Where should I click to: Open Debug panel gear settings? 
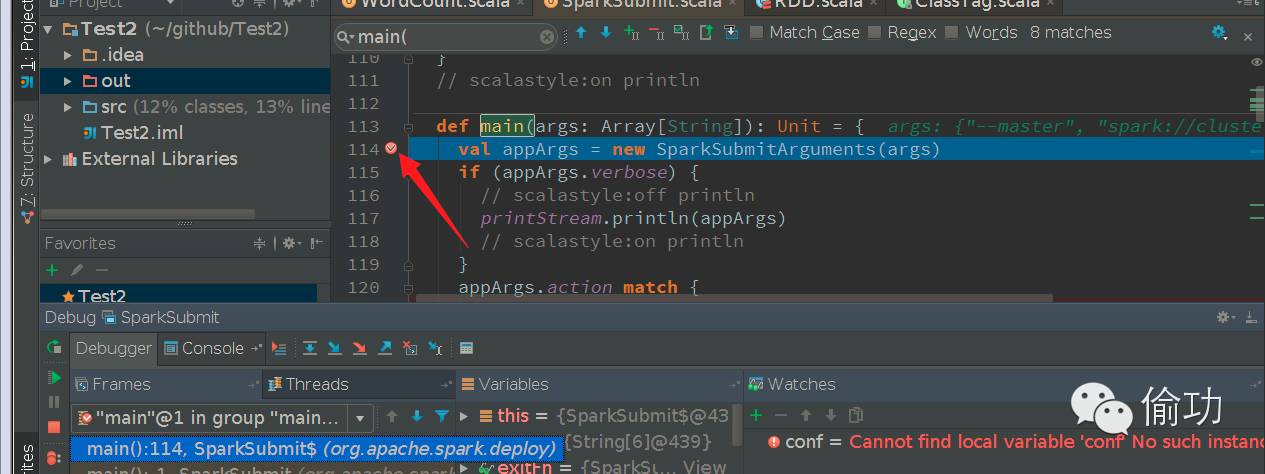[1225, 317]
